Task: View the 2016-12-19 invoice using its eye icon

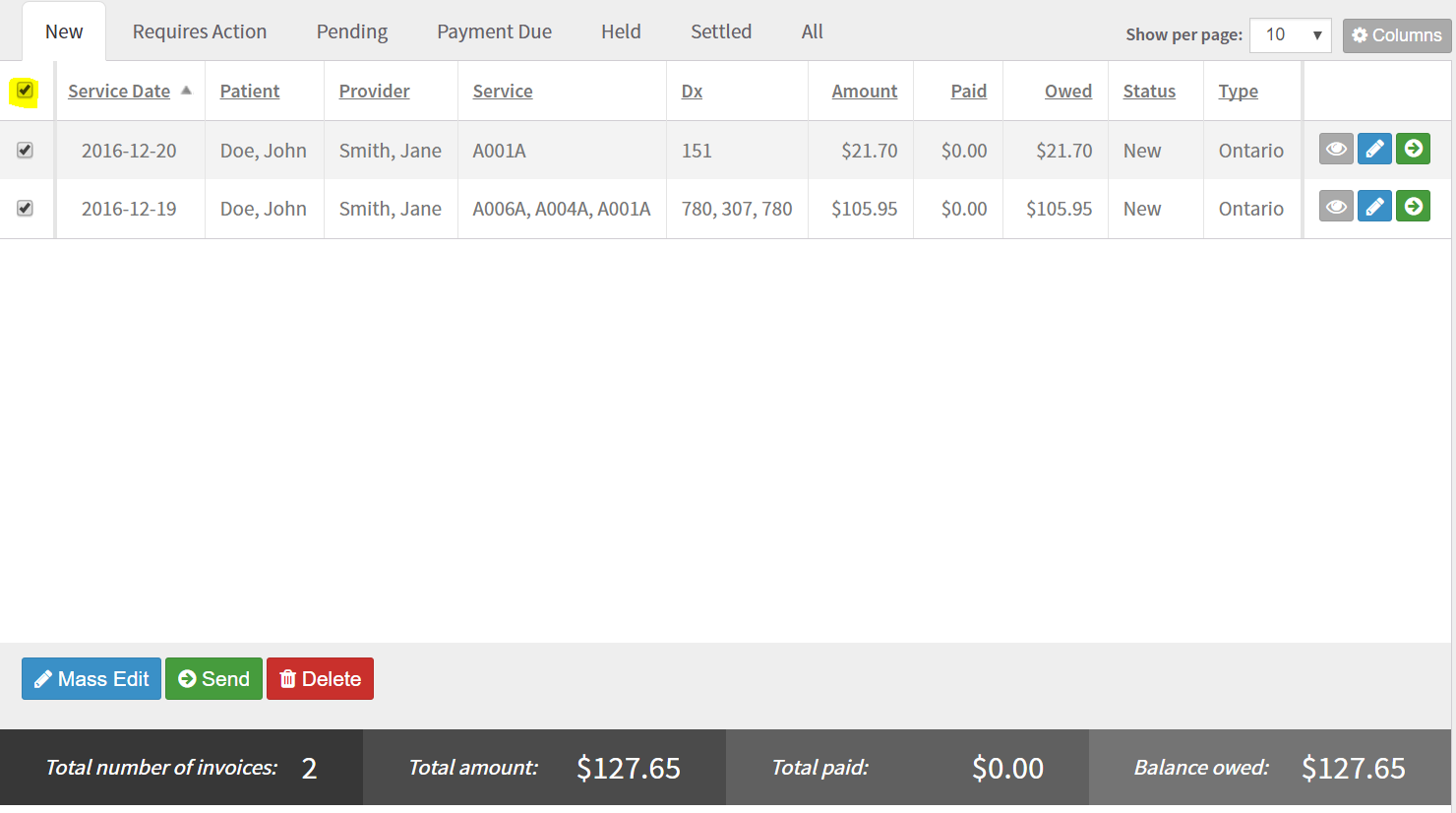Action: [x=1335, y=206]
